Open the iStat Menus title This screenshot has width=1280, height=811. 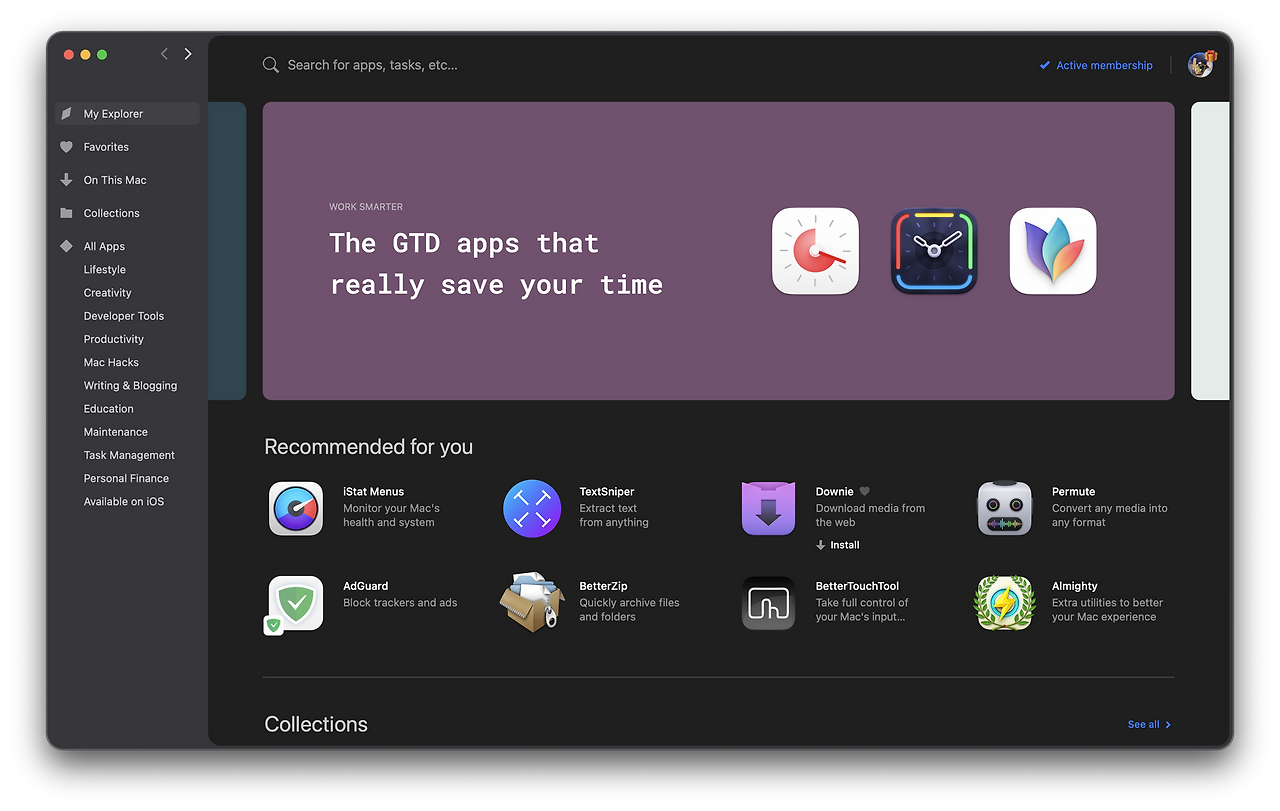click(374, 492)
